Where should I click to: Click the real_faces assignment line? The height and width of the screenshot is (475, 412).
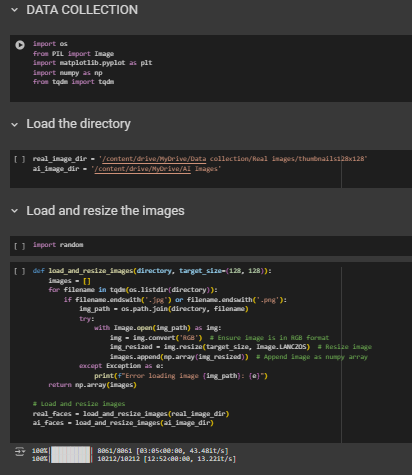pos(131,414)
